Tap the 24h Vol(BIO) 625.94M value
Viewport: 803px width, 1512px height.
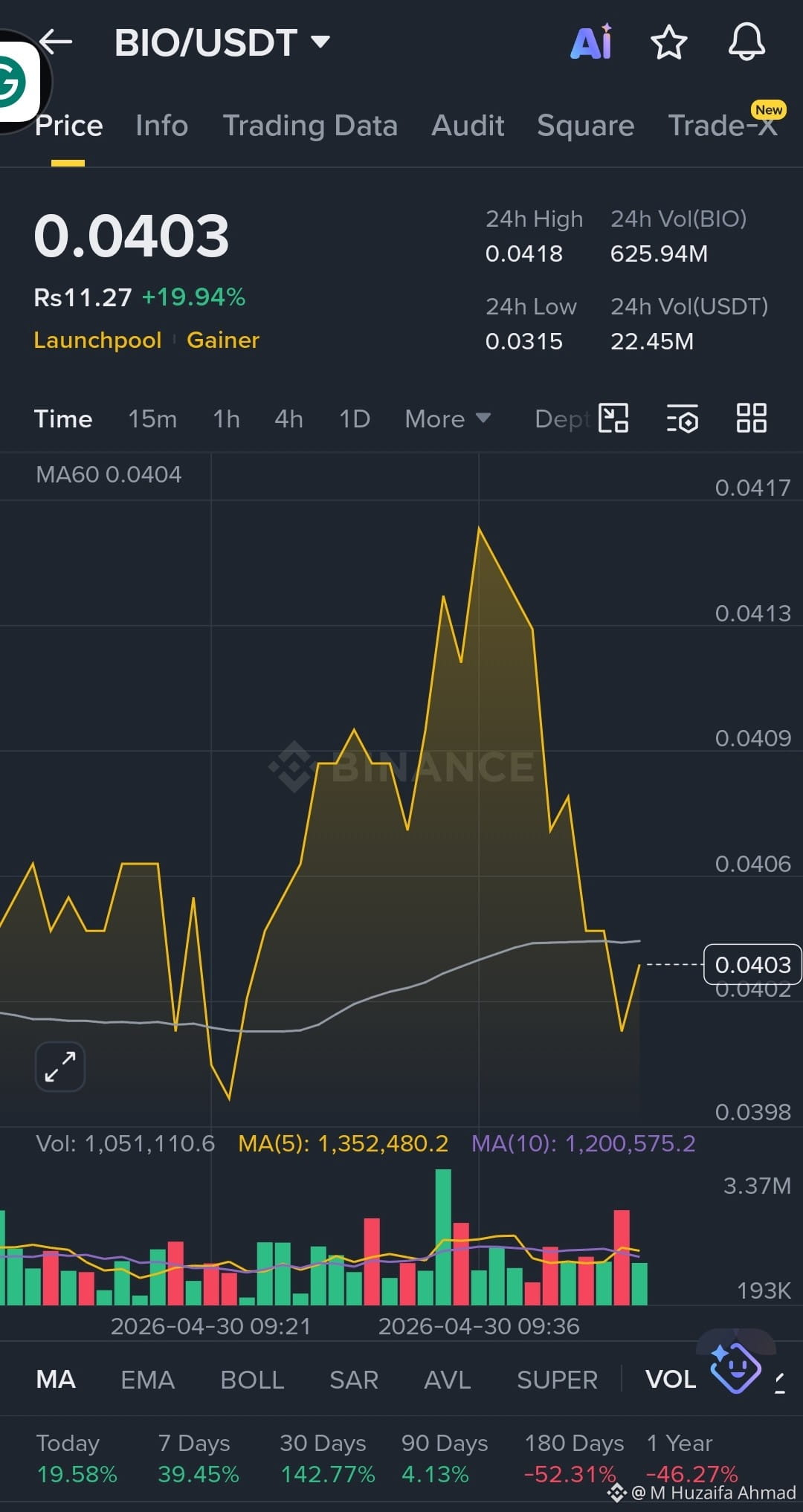pyautogui.click(x=660, y=253)
